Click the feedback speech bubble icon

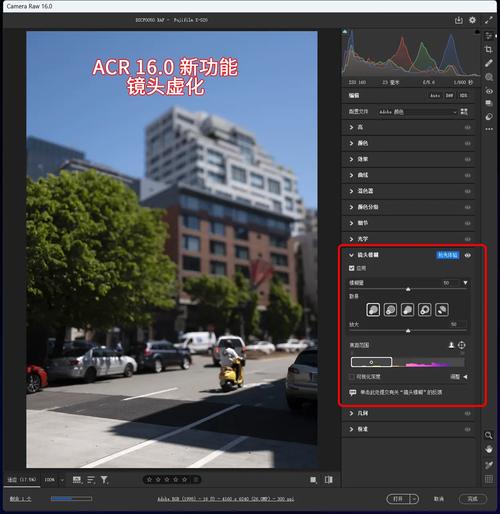point(353,393)
